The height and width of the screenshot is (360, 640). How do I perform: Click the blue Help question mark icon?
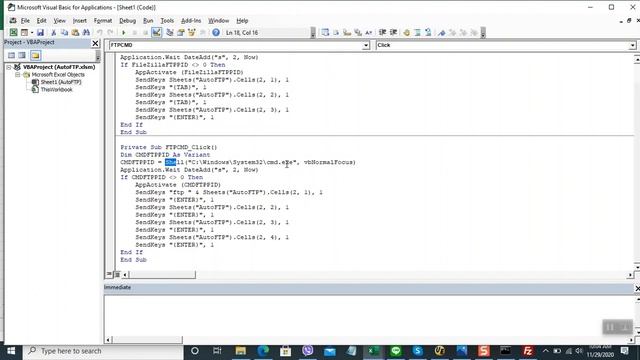[x=216, y=33]
